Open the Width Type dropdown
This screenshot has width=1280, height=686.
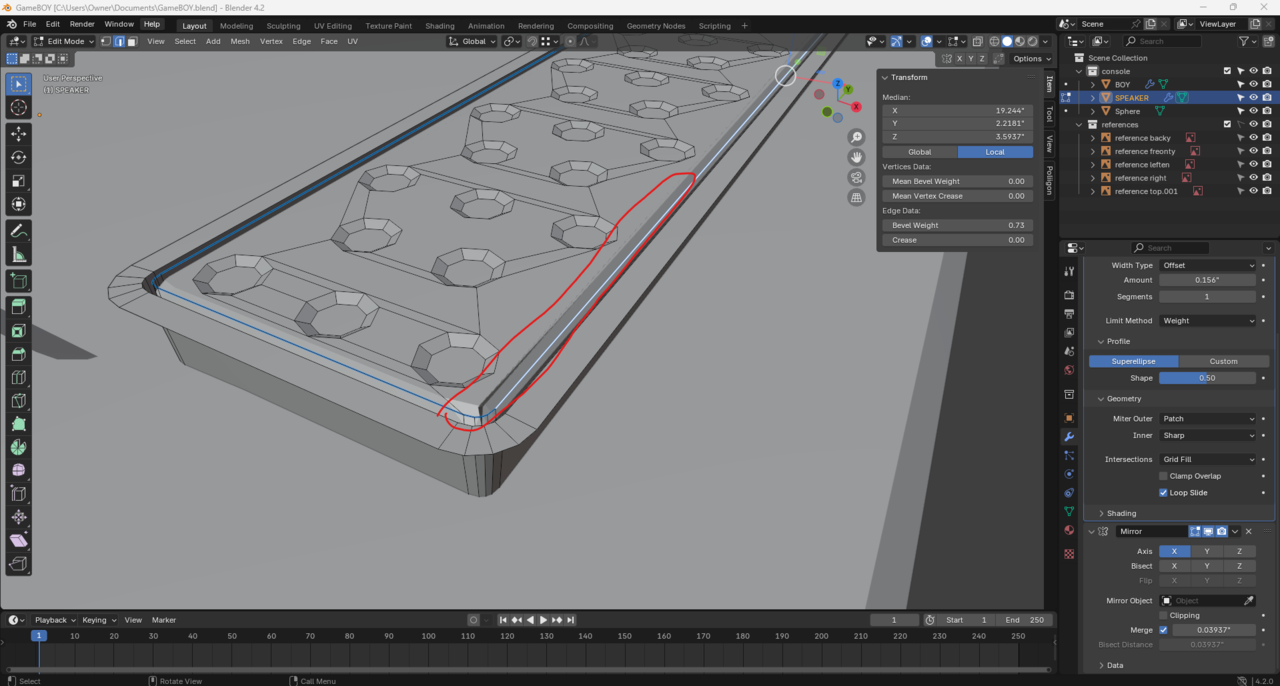pyautogui.click(x=1207, y=265)
